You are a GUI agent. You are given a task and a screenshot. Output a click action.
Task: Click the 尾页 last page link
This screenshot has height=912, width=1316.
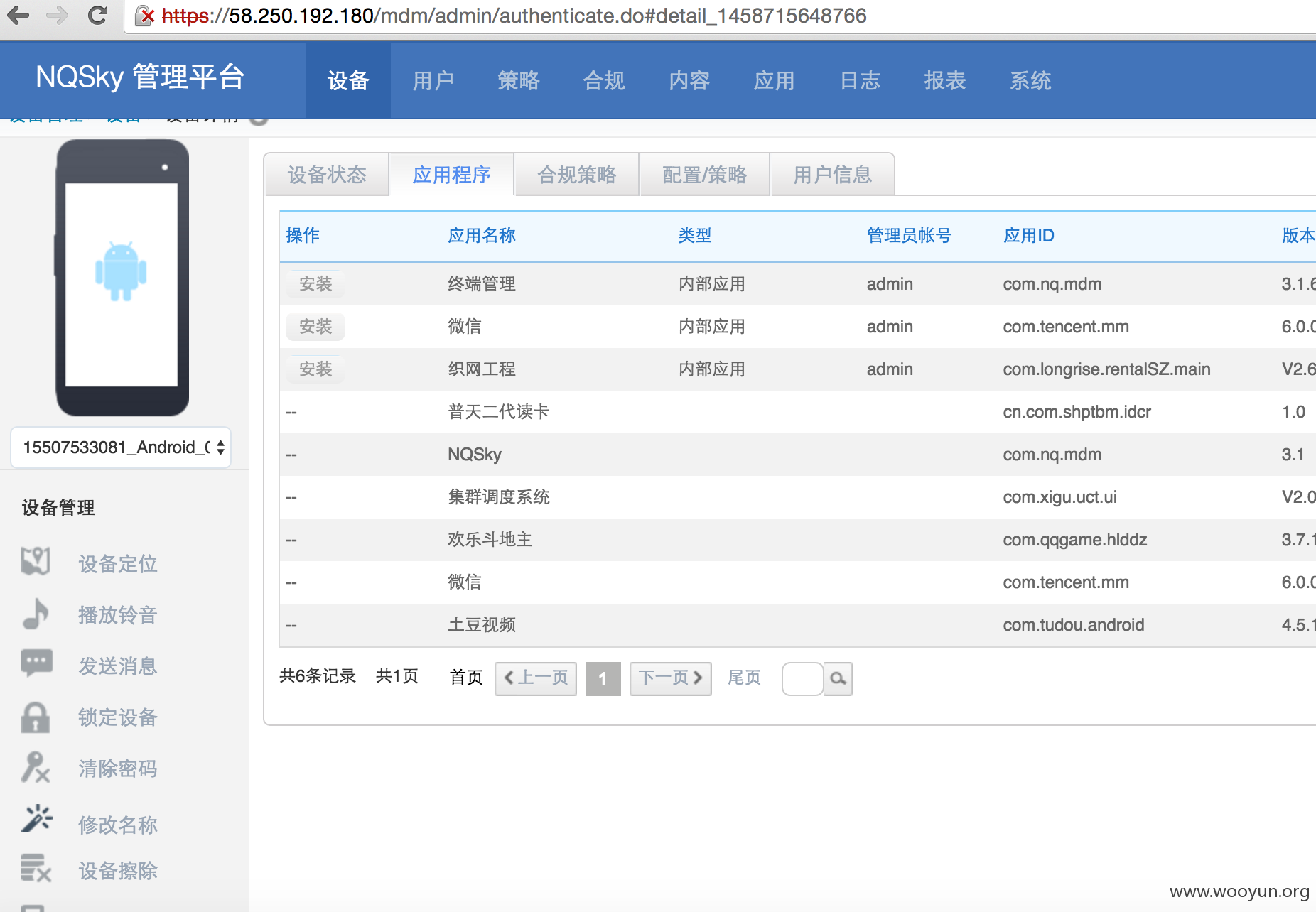click(744, 678)
